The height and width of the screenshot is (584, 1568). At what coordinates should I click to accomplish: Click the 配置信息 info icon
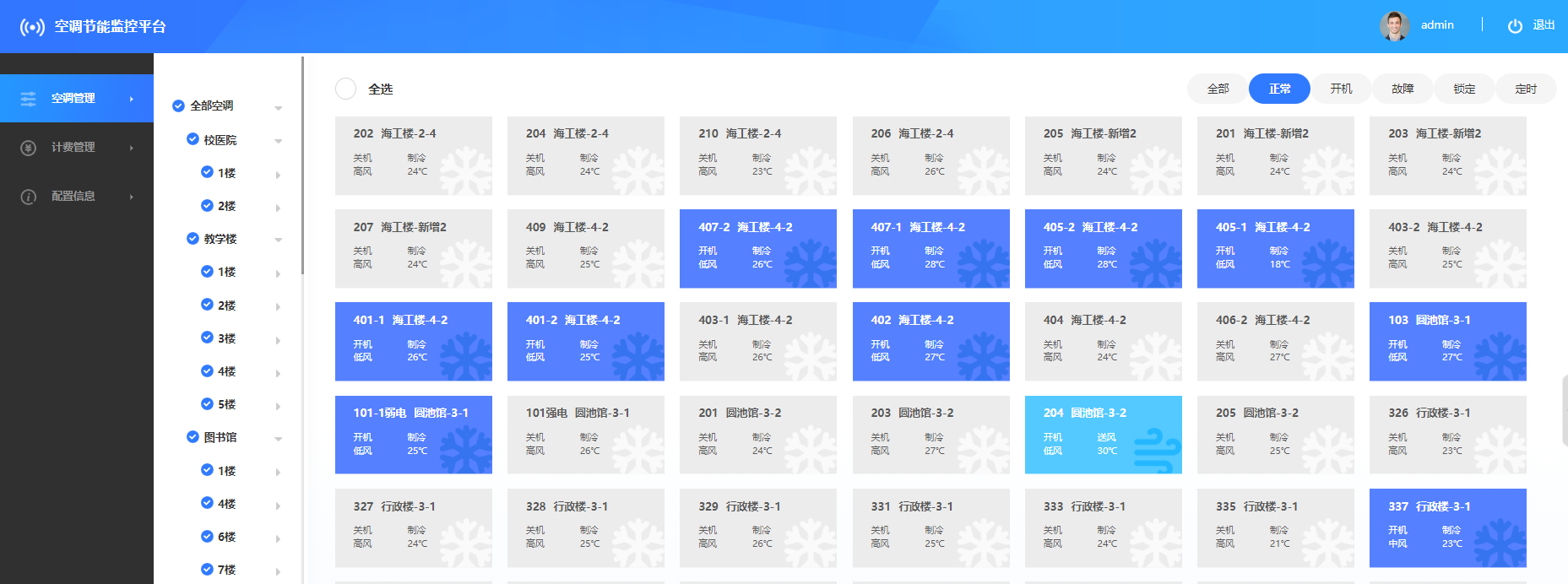coord(29,197)
